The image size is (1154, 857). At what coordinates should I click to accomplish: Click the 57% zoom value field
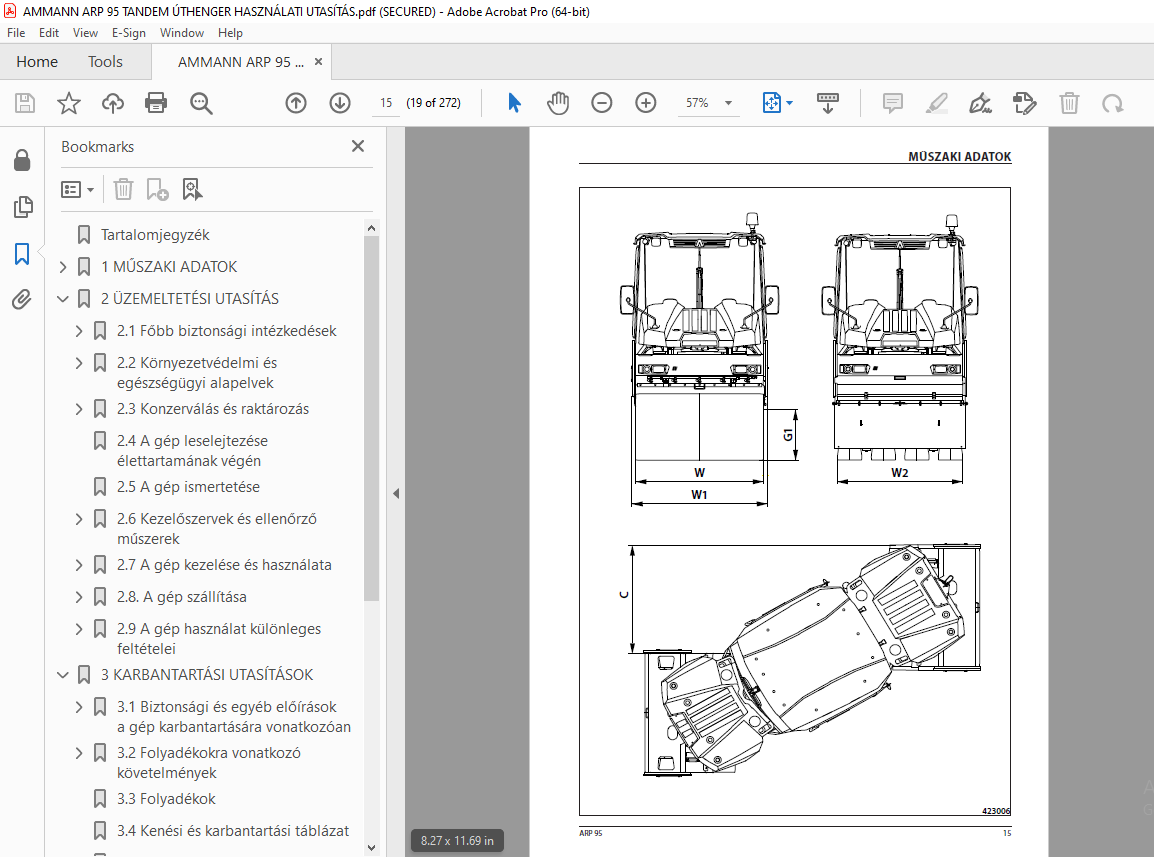click(x=697, y=103)
